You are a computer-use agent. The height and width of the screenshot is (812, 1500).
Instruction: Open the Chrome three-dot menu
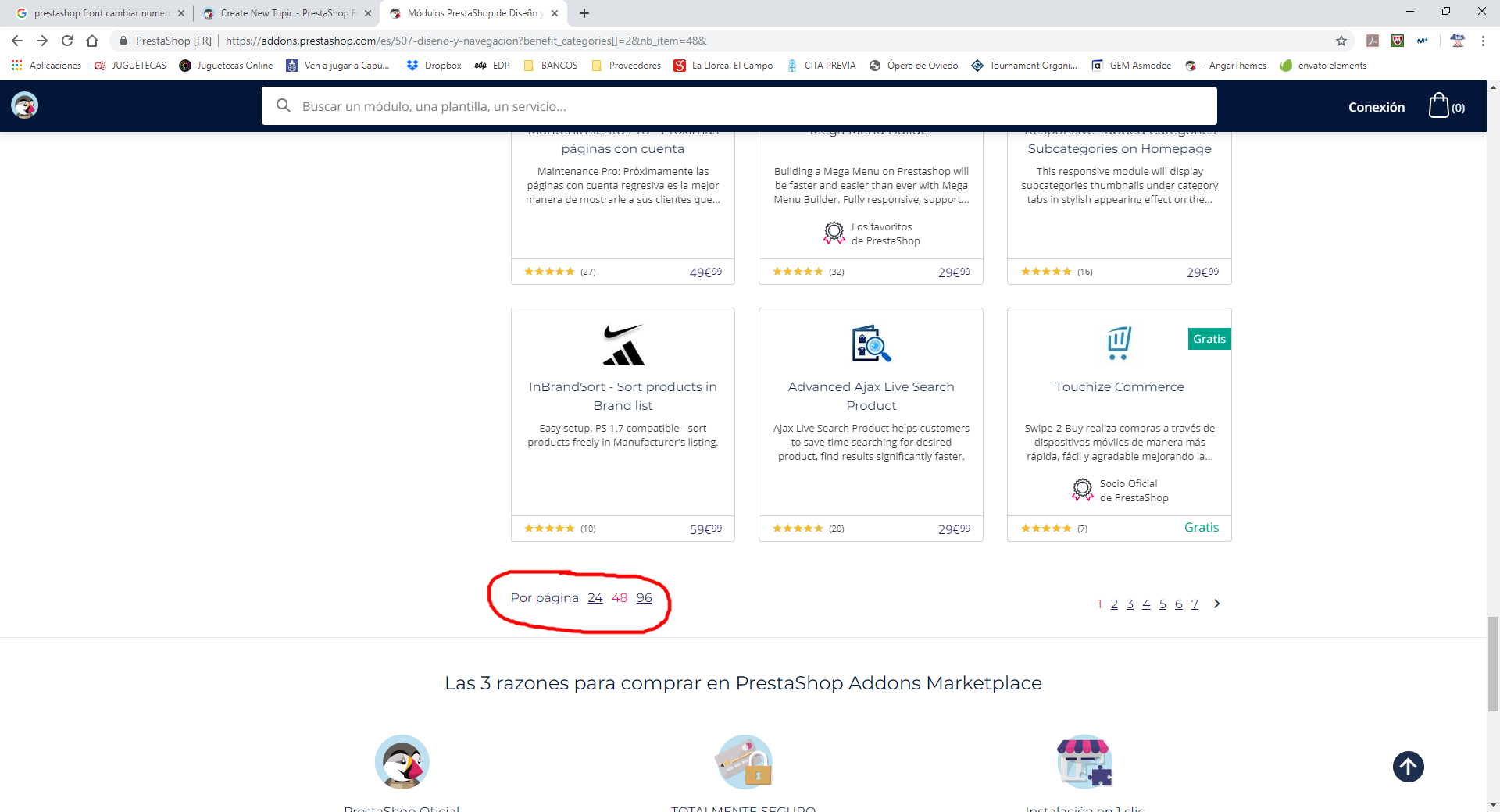tap(1483, 41)
